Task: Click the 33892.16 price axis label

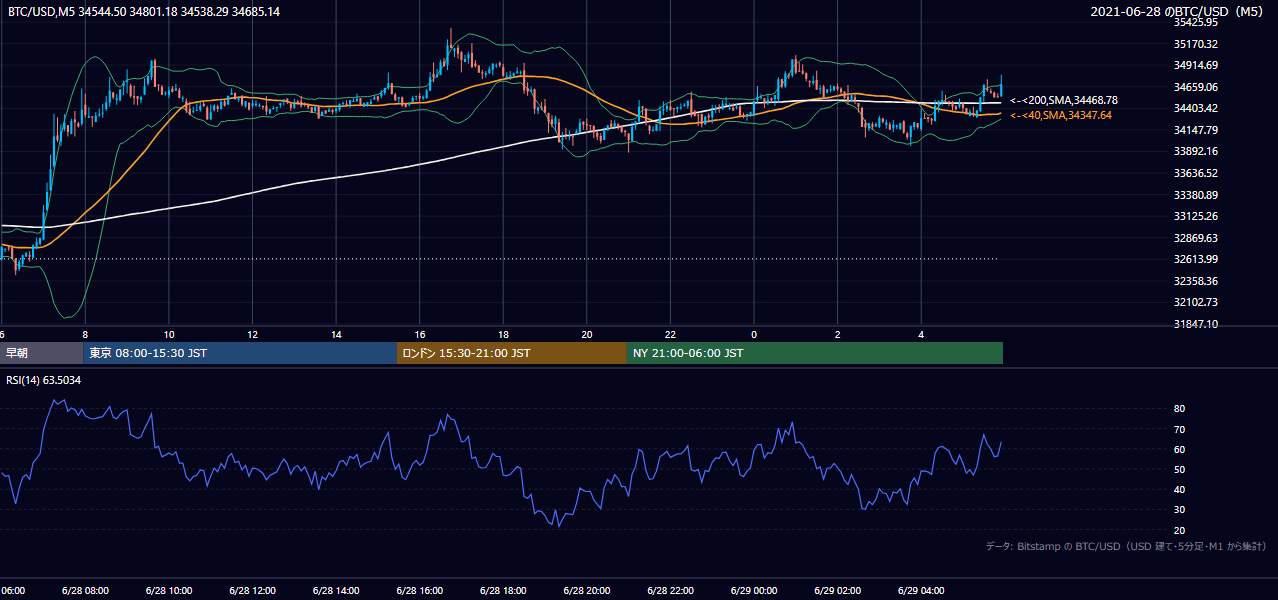Action: click(x=1195, y=151)
